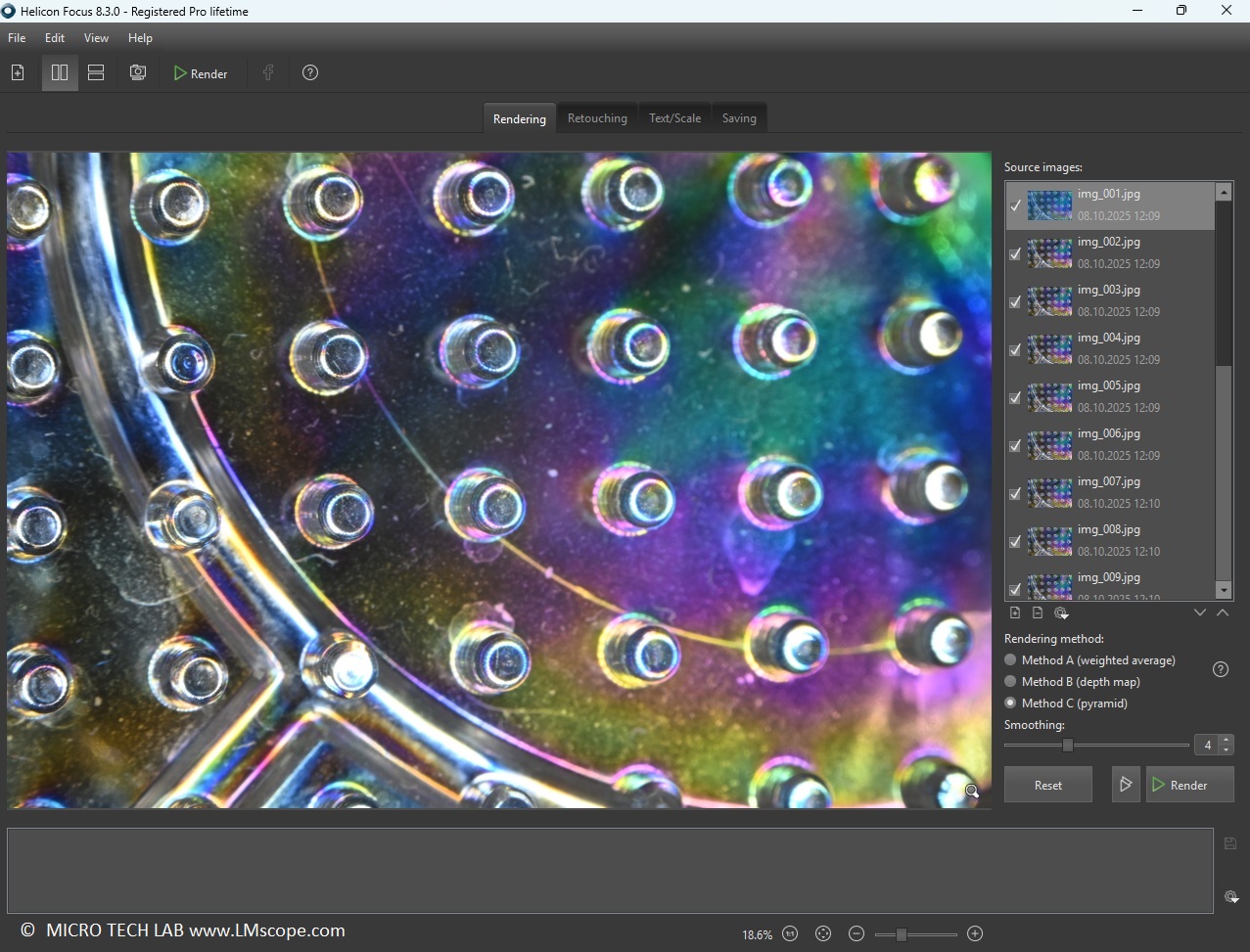This screenshot has width=1250, height=952.
Task: Click the Smoothing slider handle
Action: pyautogui.click(x=1068, y=746)
